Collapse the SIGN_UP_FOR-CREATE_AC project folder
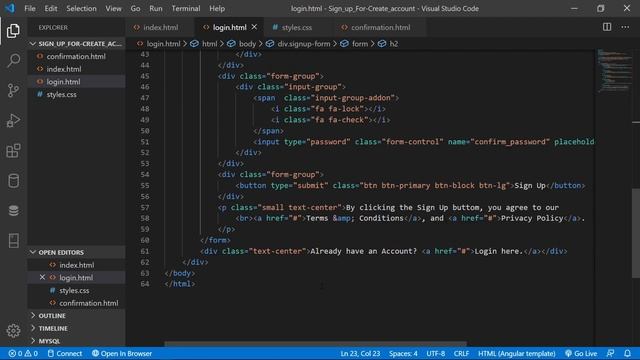 pyautogui.click(x=76, y=44)
